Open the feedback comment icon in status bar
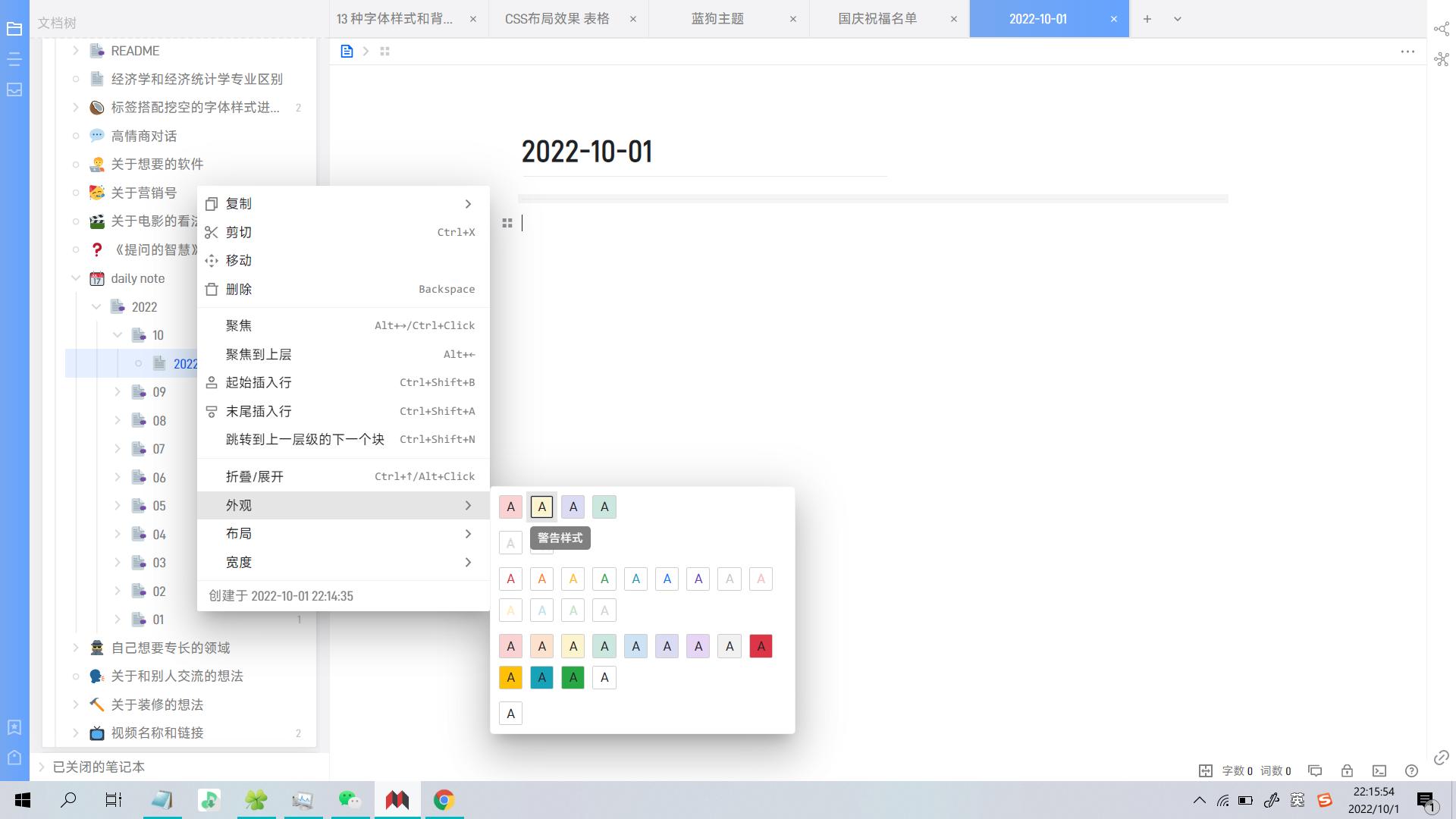Screen dimensions: 1456x819 [x=1316, y=770]
